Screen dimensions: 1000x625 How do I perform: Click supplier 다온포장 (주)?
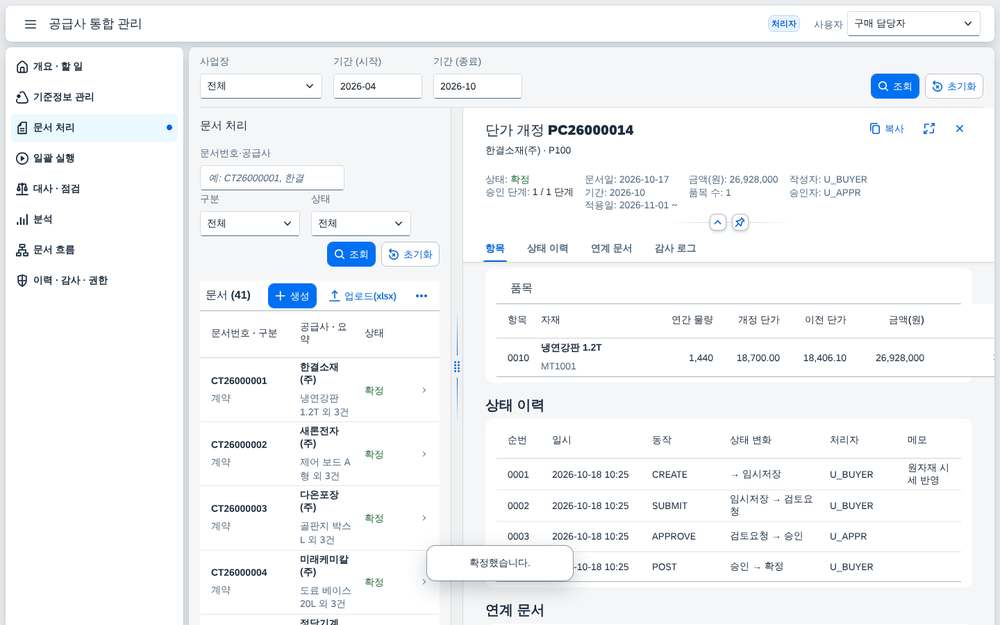[x=319, y=501]
